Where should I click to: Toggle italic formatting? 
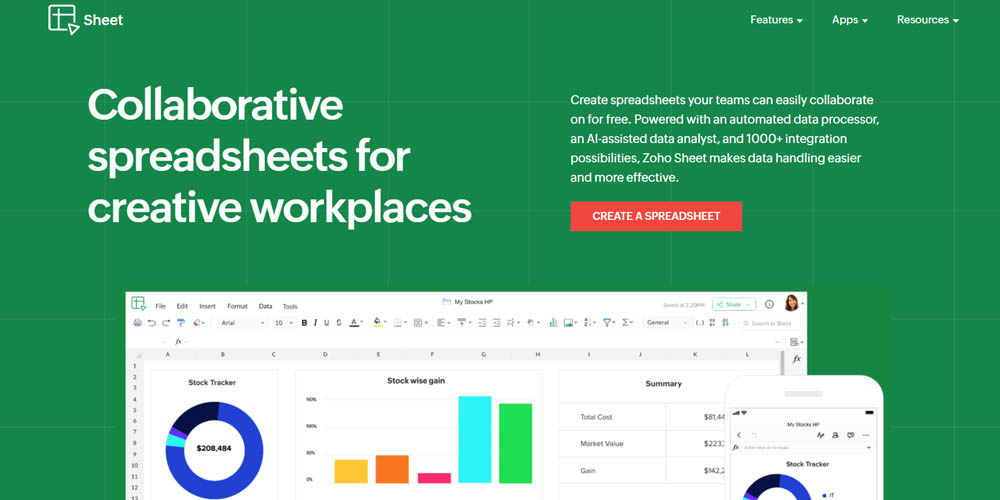[315, 323]
